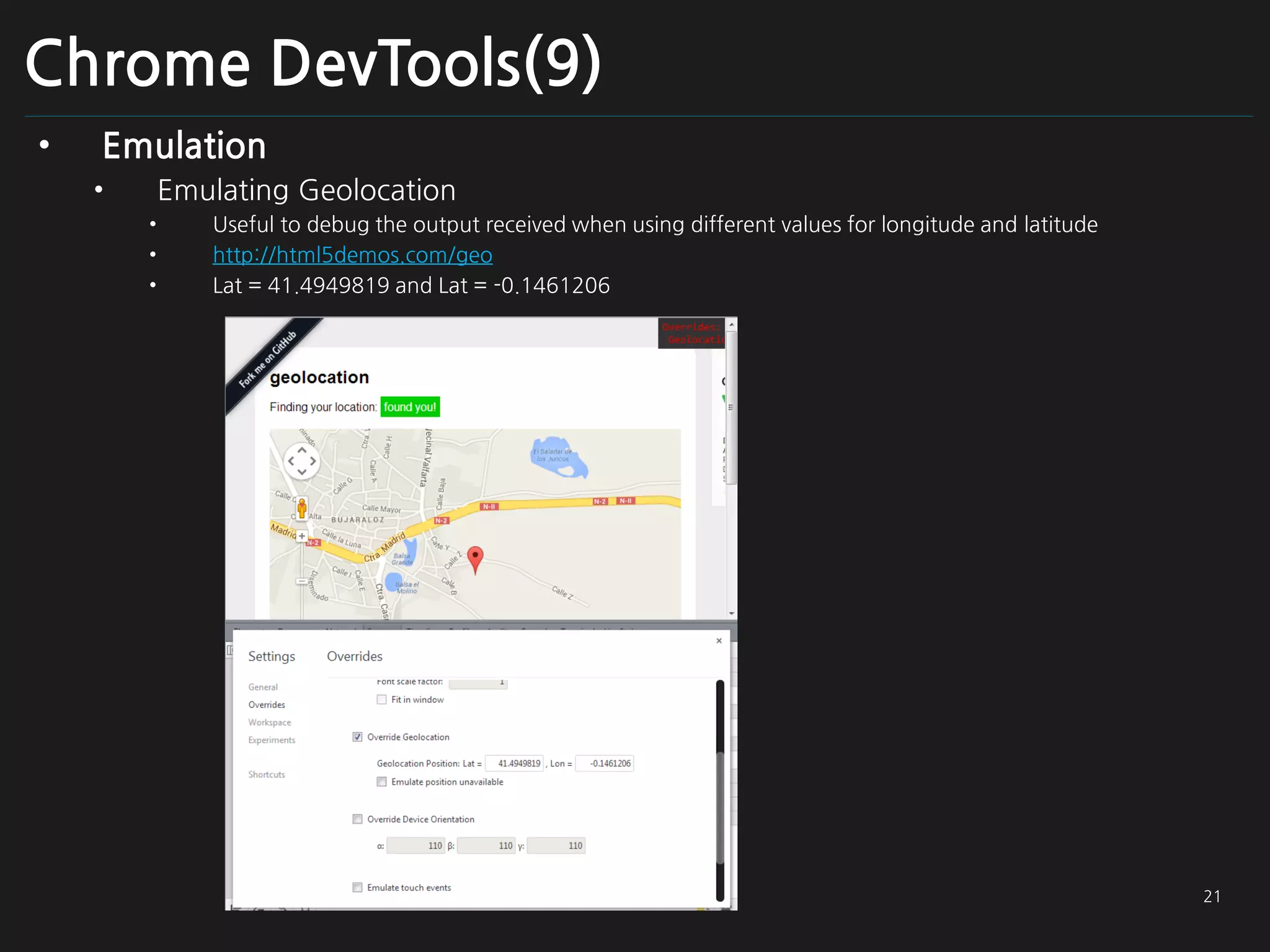Viewport: 1270px width, 952px height.
Task: Click the El Saladar de los Juncos lake
Action: tap(558, 457)
